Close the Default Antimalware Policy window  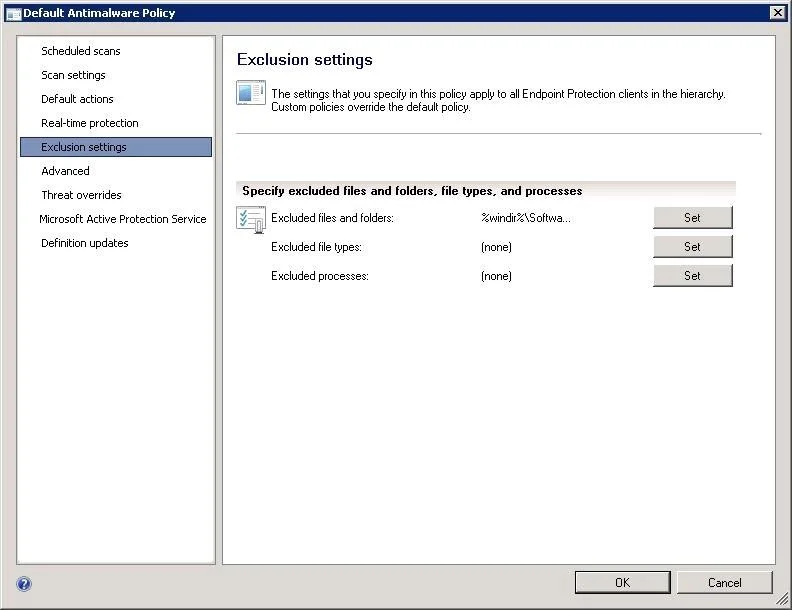[778, 13]
